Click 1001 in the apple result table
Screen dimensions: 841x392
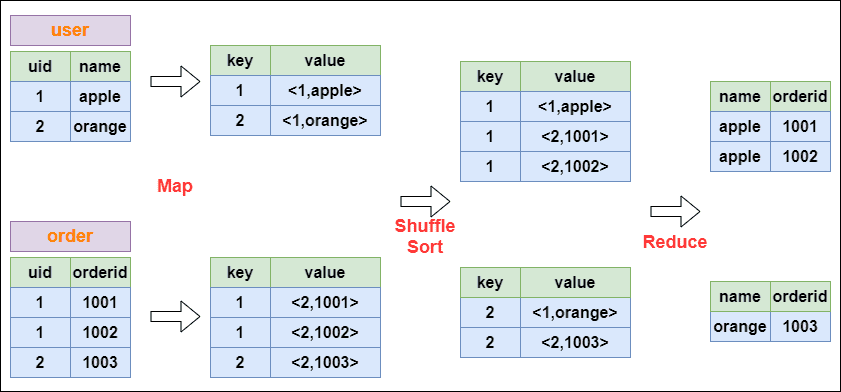click(x=800, y=127)
